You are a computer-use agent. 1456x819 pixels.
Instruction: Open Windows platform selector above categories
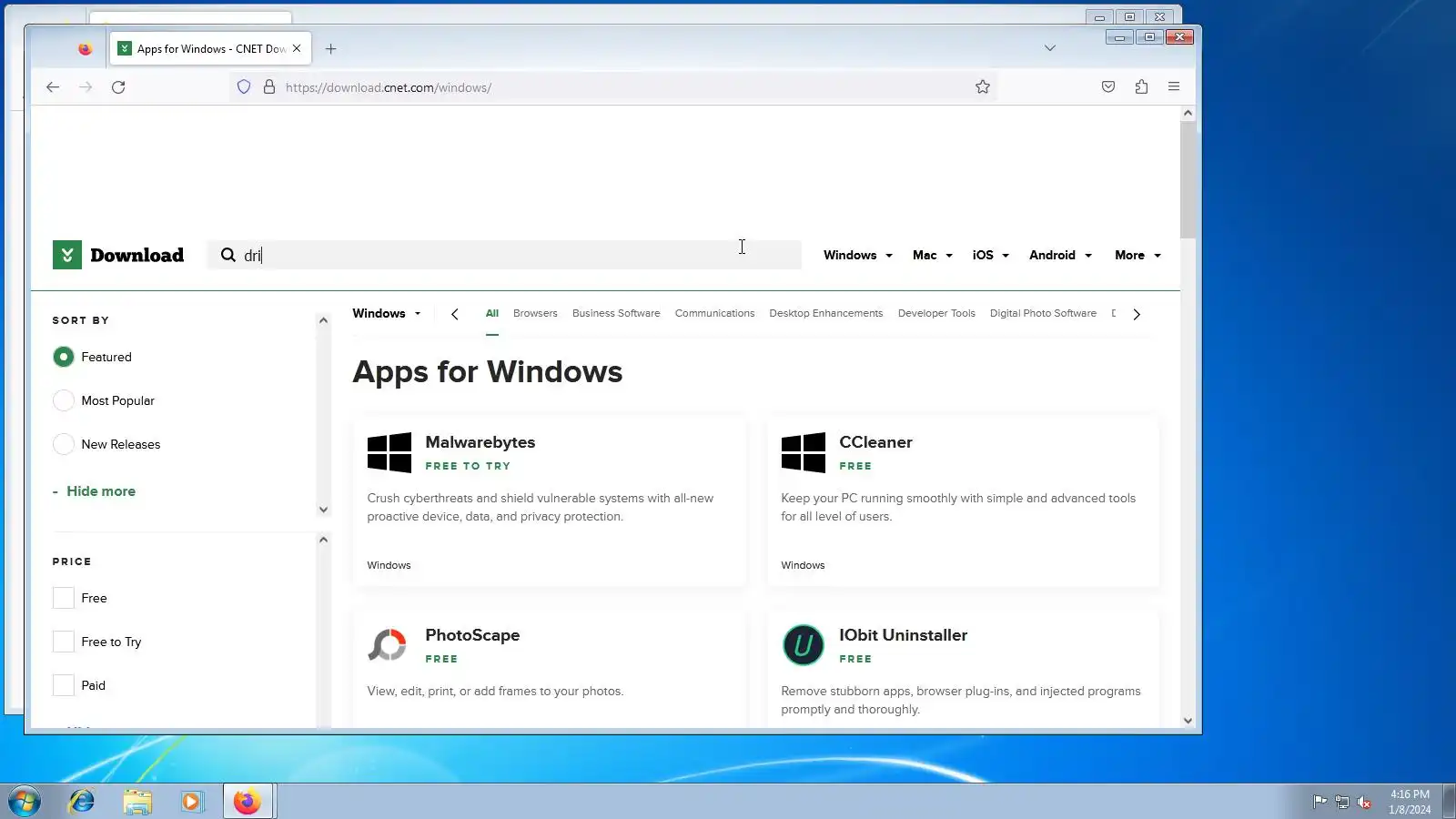(387, 313)
